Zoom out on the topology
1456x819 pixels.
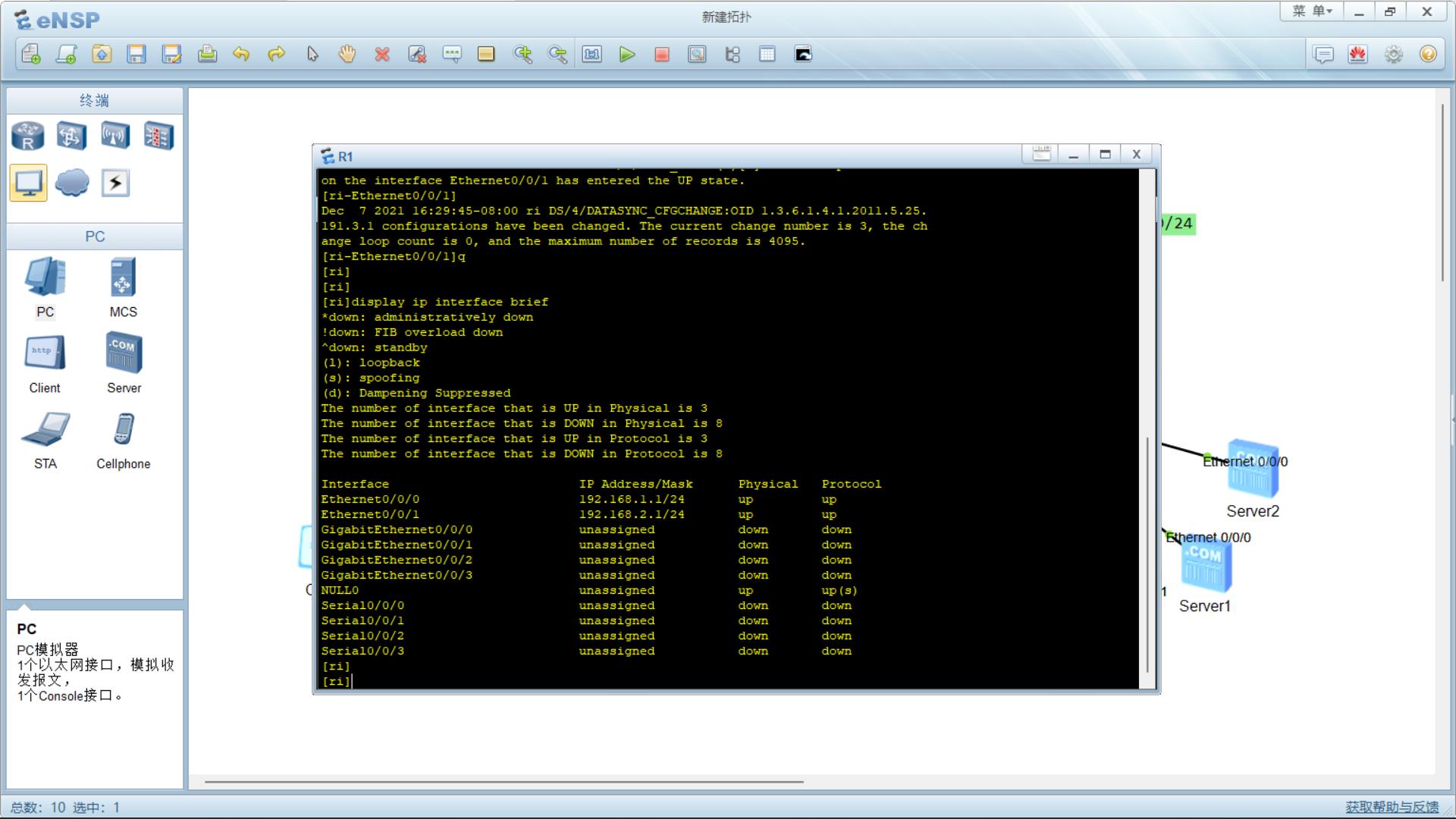pos(557,54)
